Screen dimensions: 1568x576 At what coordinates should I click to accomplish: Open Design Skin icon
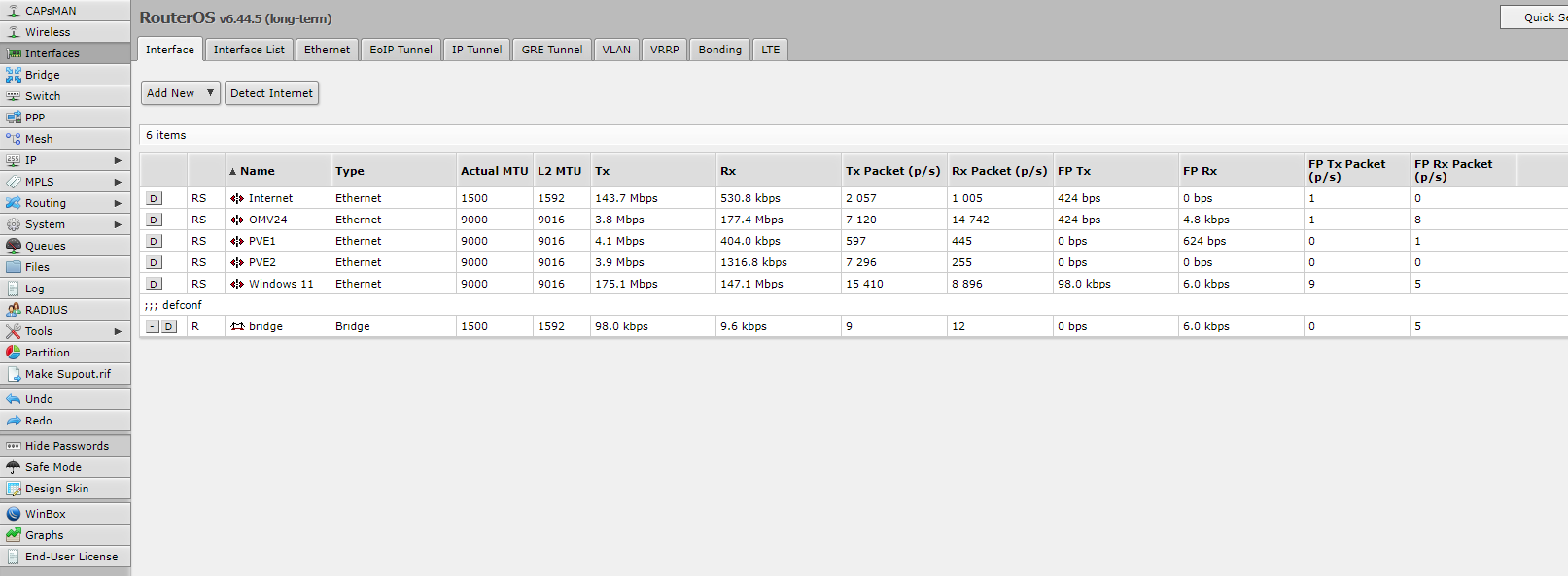coord(14,489)
